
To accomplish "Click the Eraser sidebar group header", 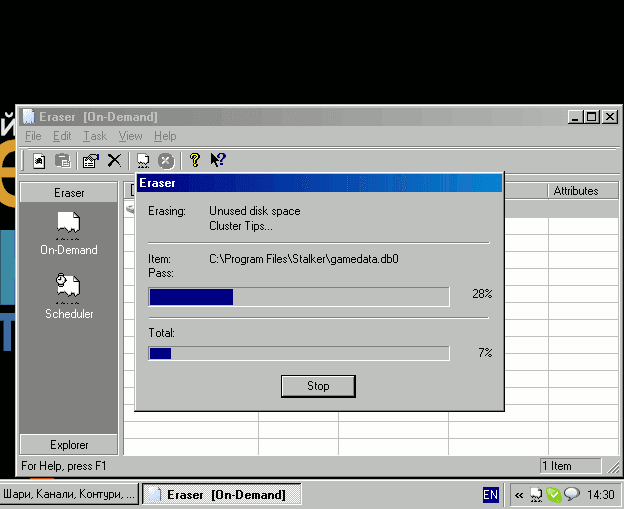I will pyautogui.click(x=69, y=193).
